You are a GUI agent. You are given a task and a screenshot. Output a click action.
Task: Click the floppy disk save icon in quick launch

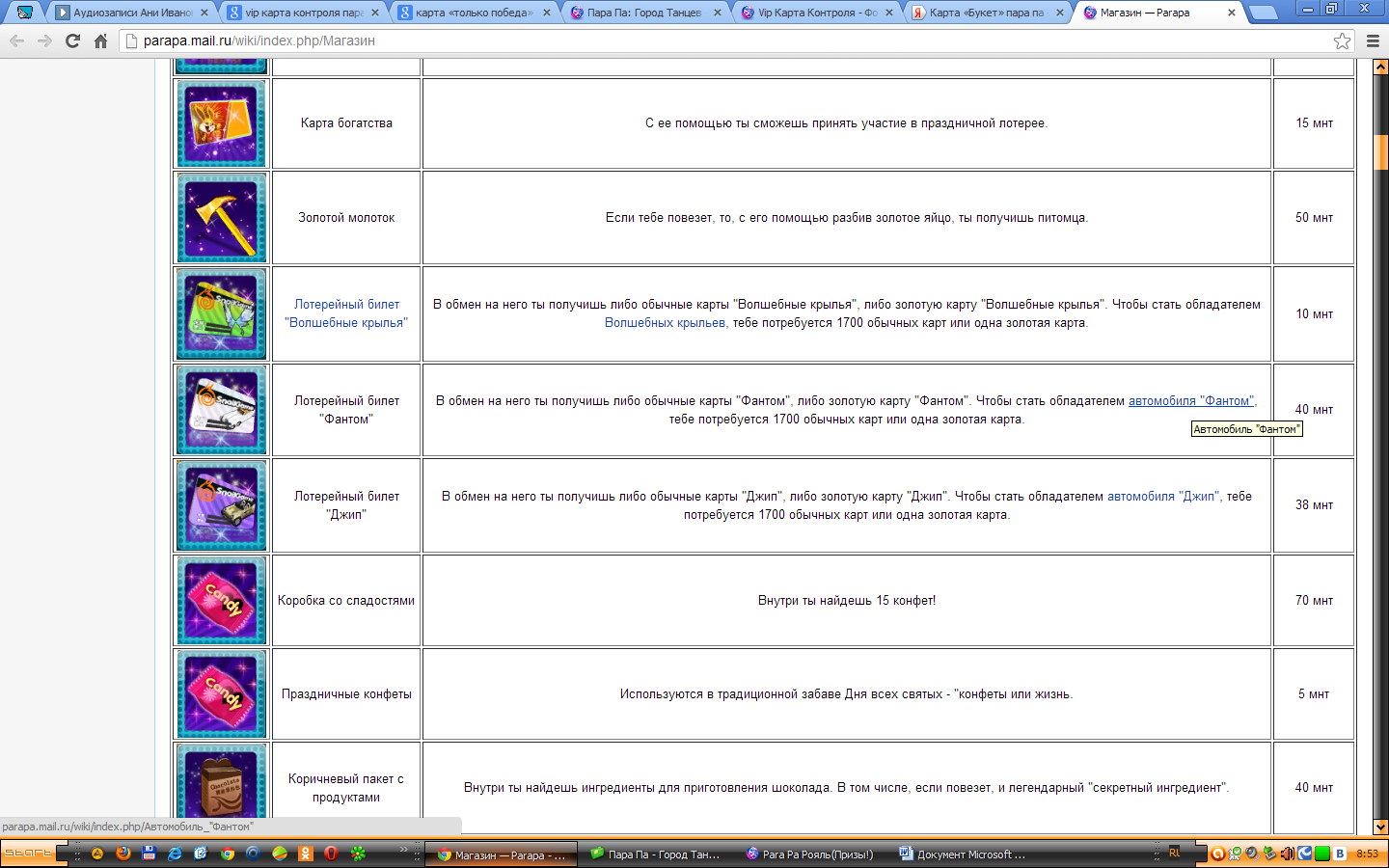coord(149,854)
